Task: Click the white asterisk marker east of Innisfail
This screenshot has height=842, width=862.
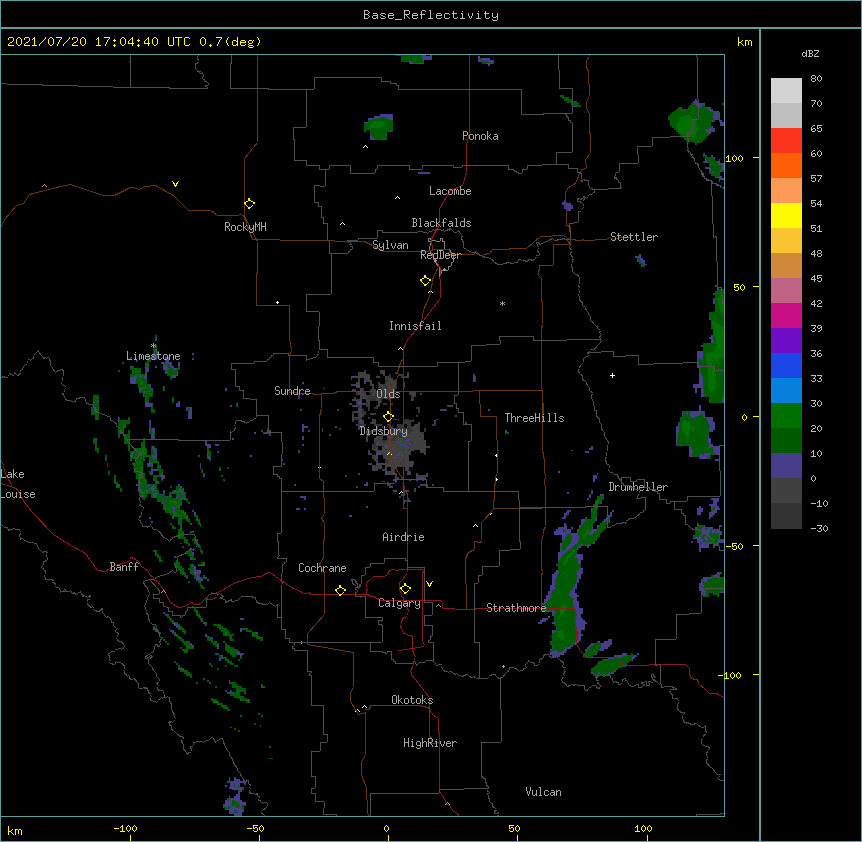Action: pos(502,303)
